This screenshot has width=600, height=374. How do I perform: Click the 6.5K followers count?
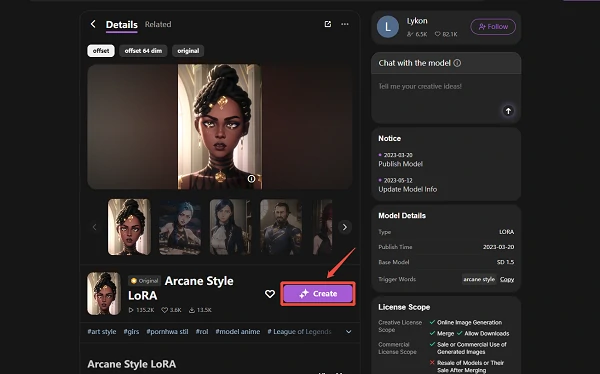(x=417, y=34)
